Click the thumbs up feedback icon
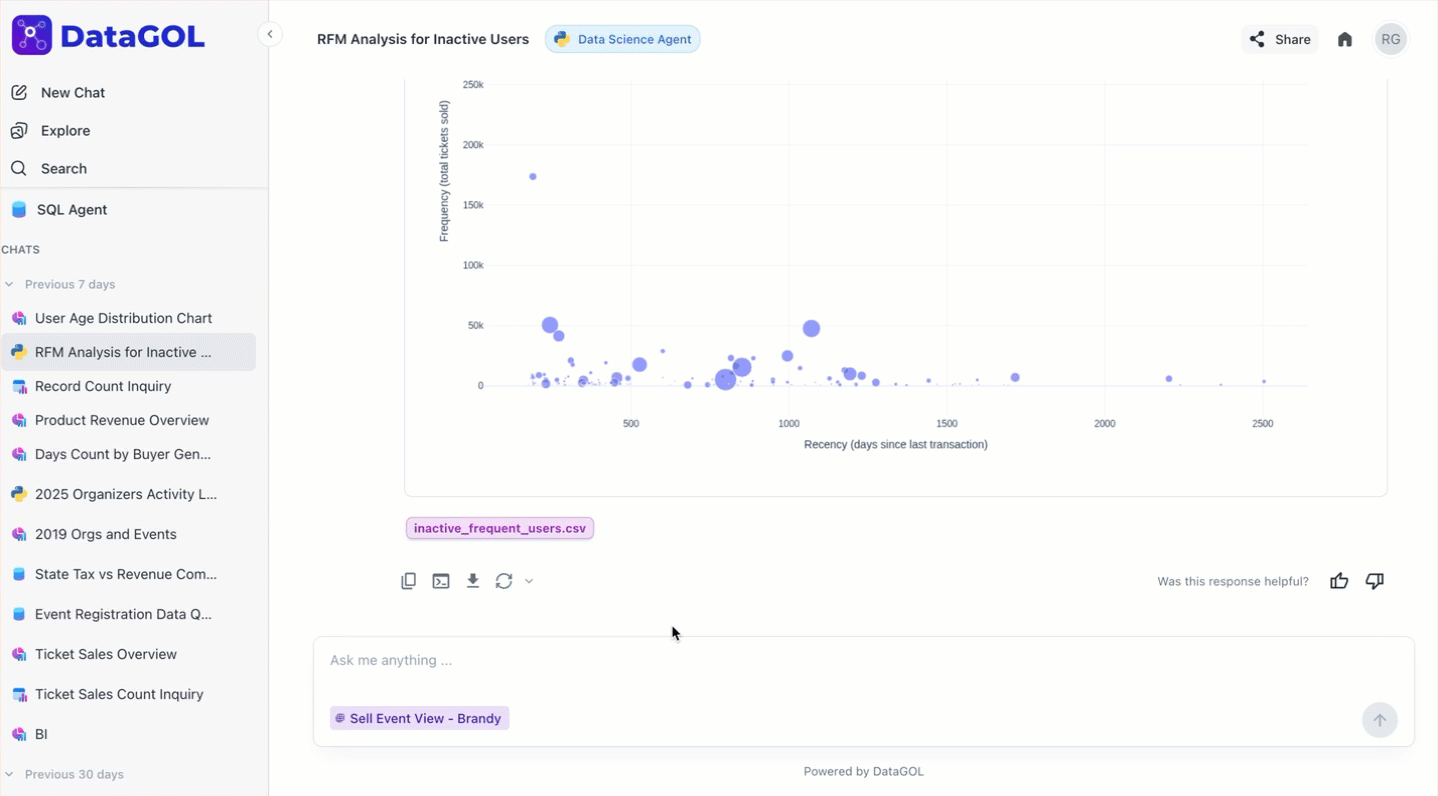This screenshot has width=1438, height=796. [x=1339, y=581]
